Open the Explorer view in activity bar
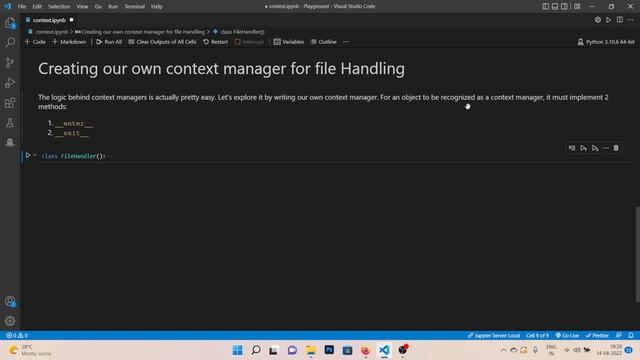The image size is (640, 360). pyautogui.click(x=10, y=23)
